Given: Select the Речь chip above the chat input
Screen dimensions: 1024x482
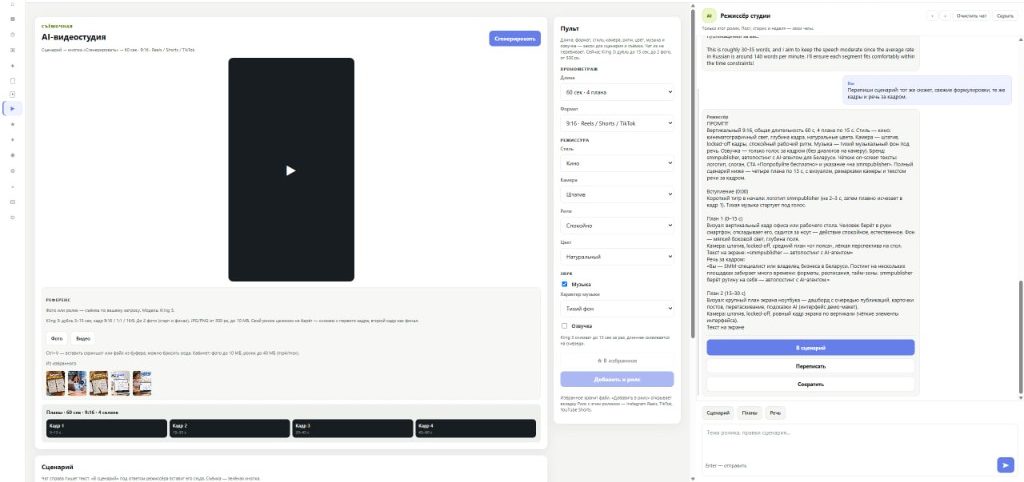Looking at the screenshot, I should (775, 413).
